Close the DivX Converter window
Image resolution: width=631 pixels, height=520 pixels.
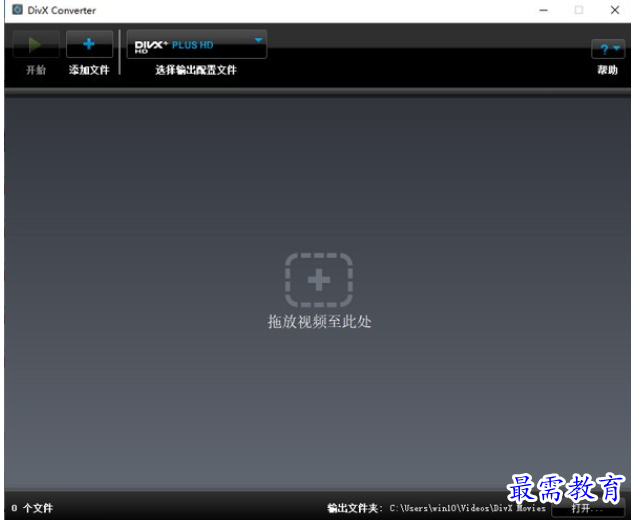click(x=615, y=10)
